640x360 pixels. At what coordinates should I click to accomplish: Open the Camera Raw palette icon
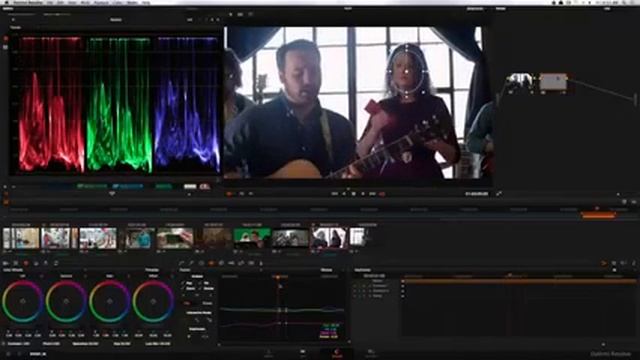pyautogui.click(x=6, y=263)
